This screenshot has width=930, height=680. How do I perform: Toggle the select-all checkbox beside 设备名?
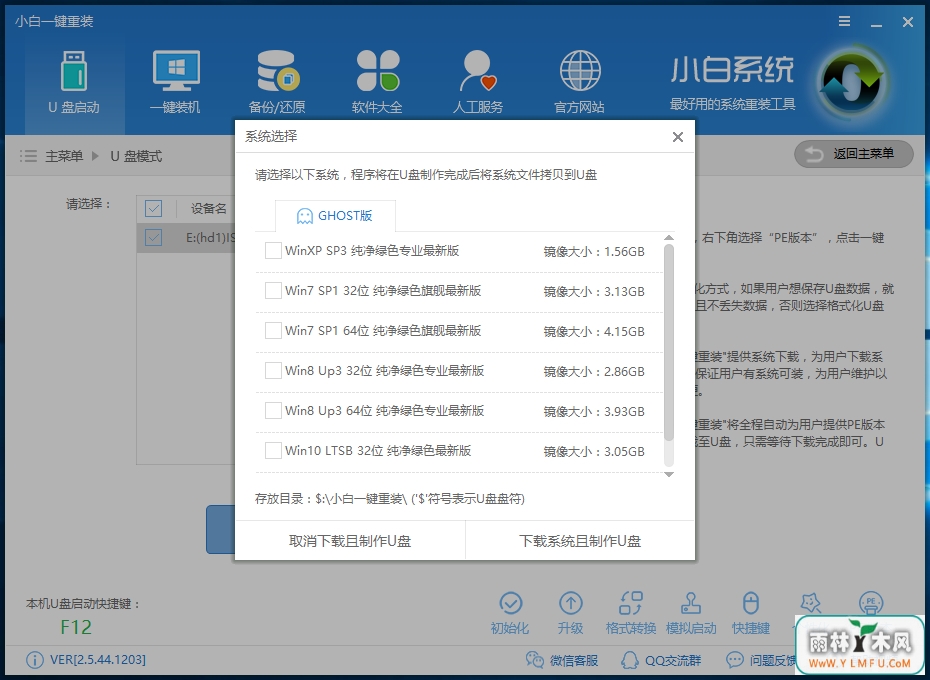click(154, 208)
